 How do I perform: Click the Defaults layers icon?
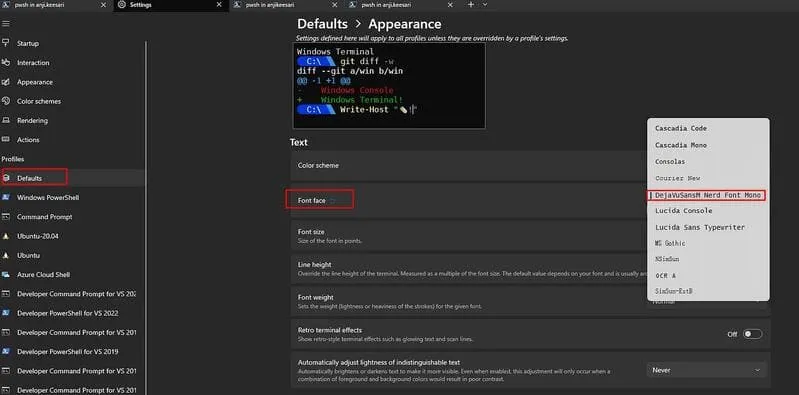pos(6,178)
